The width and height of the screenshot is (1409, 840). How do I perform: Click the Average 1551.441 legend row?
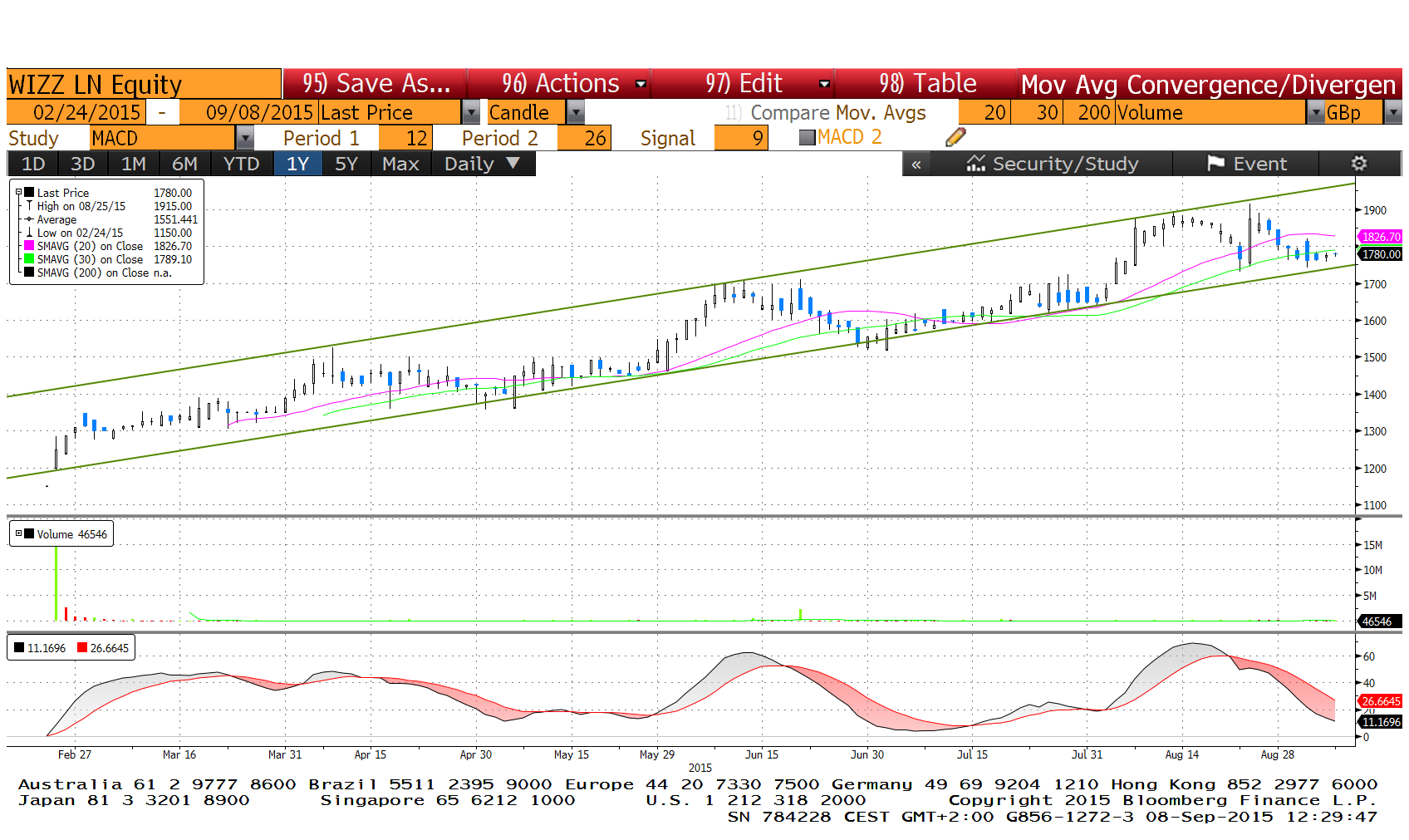[111, 219]
